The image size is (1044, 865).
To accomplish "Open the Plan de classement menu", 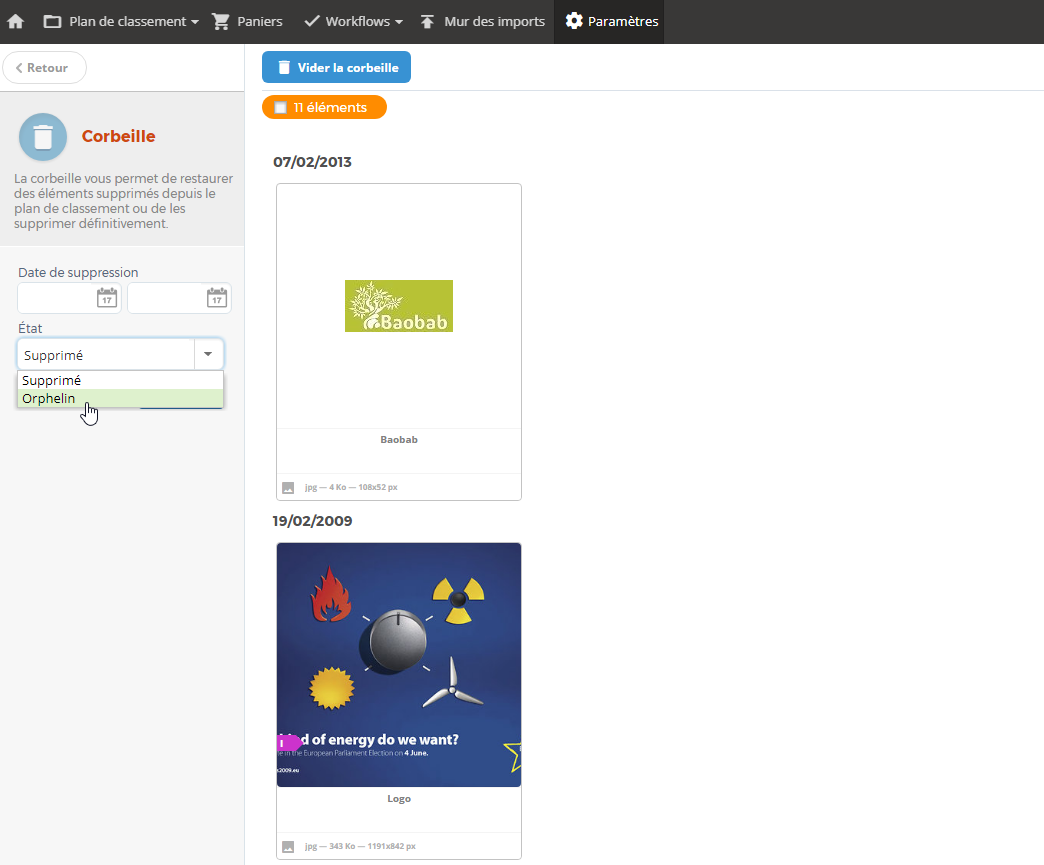I will (x=121, y=21).
